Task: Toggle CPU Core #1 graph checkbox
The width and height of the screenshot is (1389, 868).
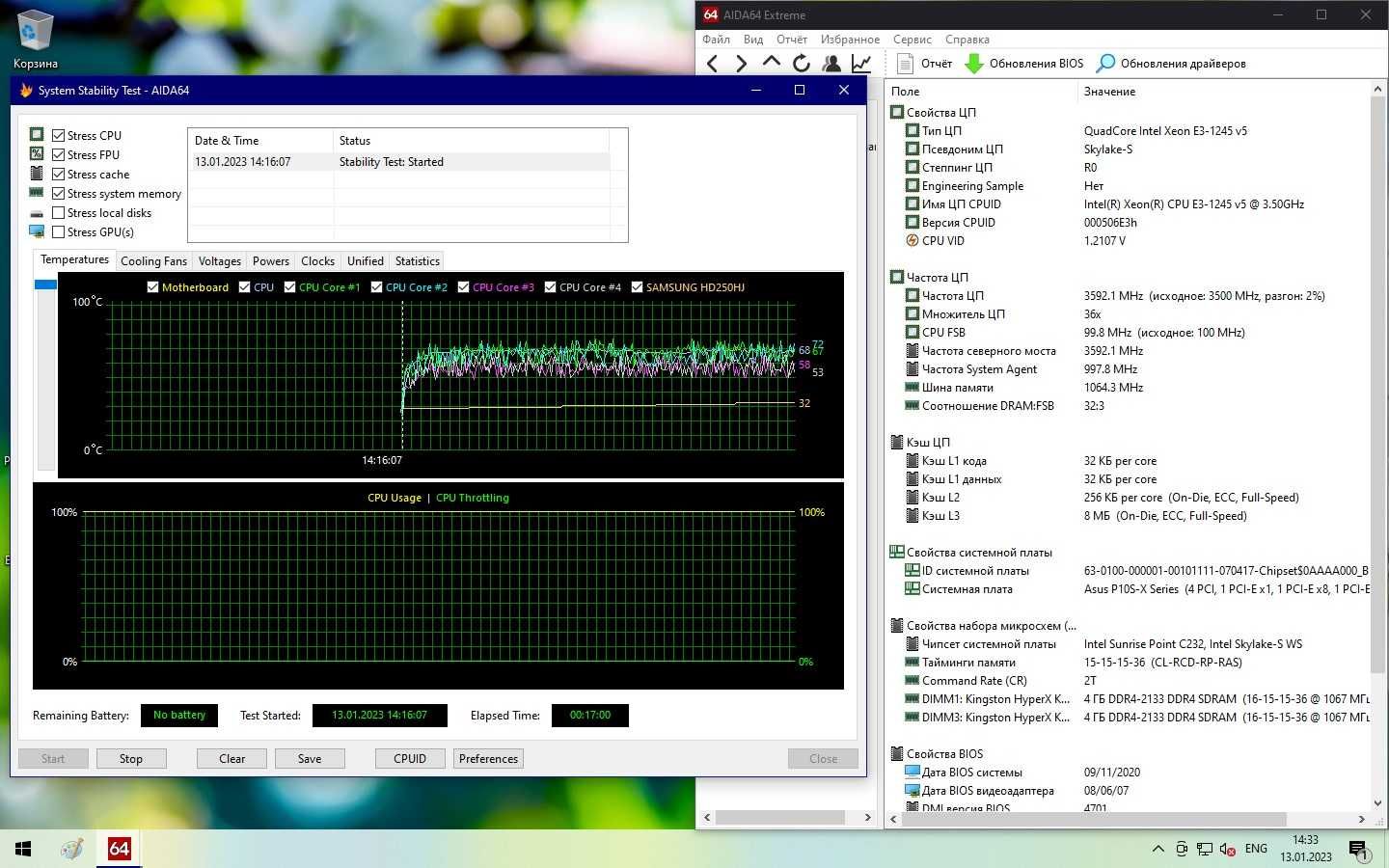Action: pos(289,287)
